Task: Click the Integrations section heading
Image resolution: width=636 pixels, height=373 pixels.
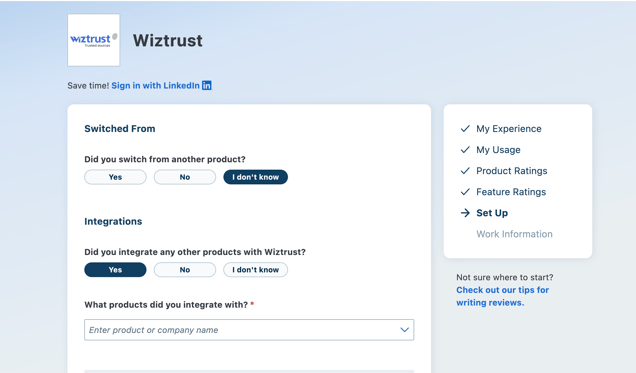Action: point(113,222)
